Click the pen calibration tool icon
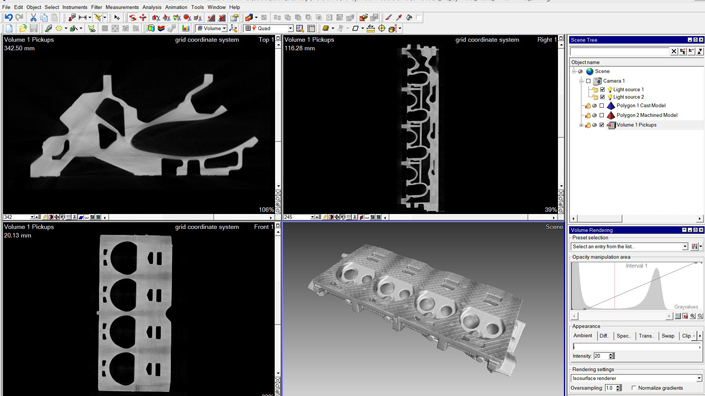 [48, 28]
